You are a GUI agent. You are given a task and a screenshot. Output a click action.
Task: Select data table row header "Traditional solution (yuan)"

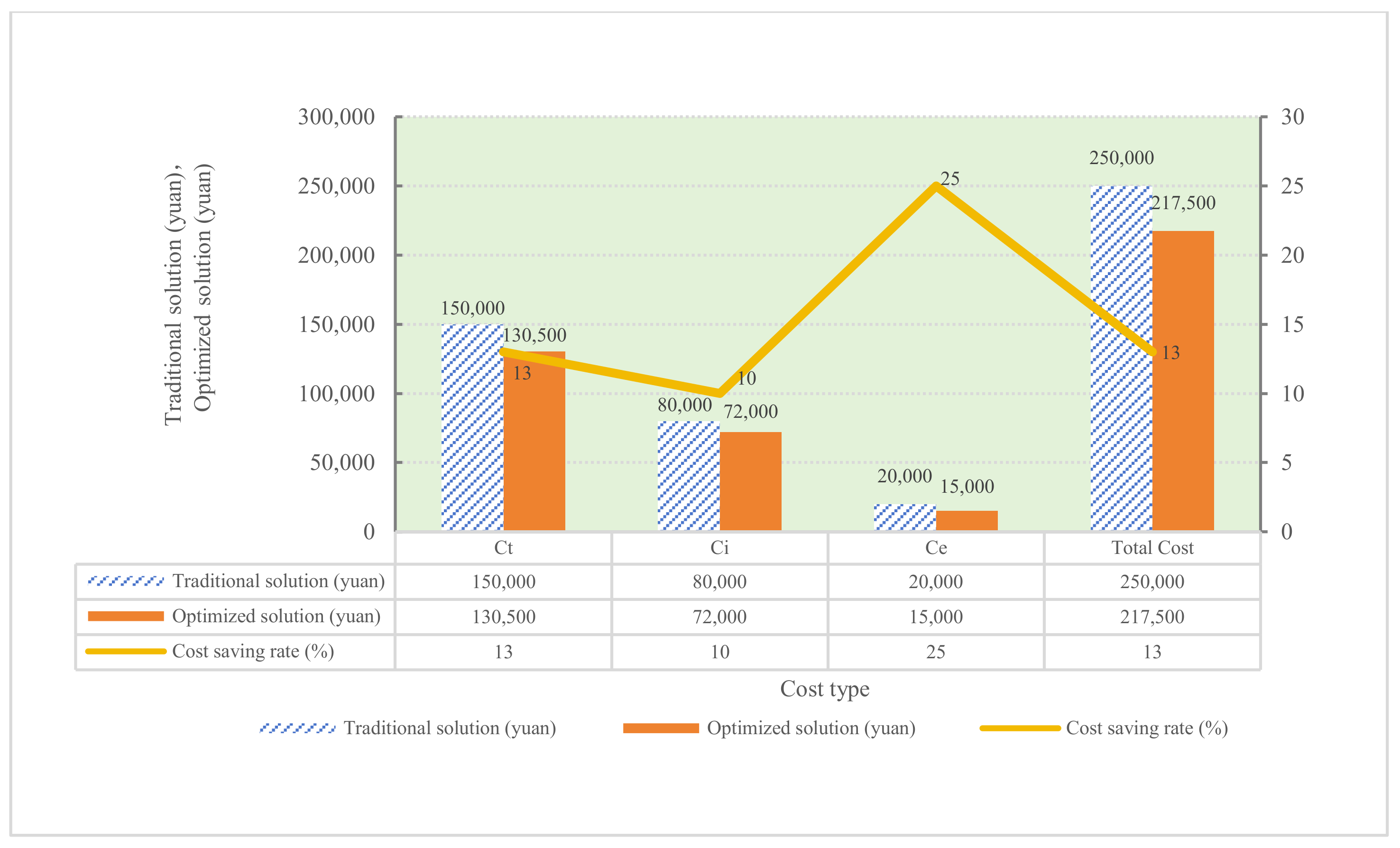tap(278, 581)
